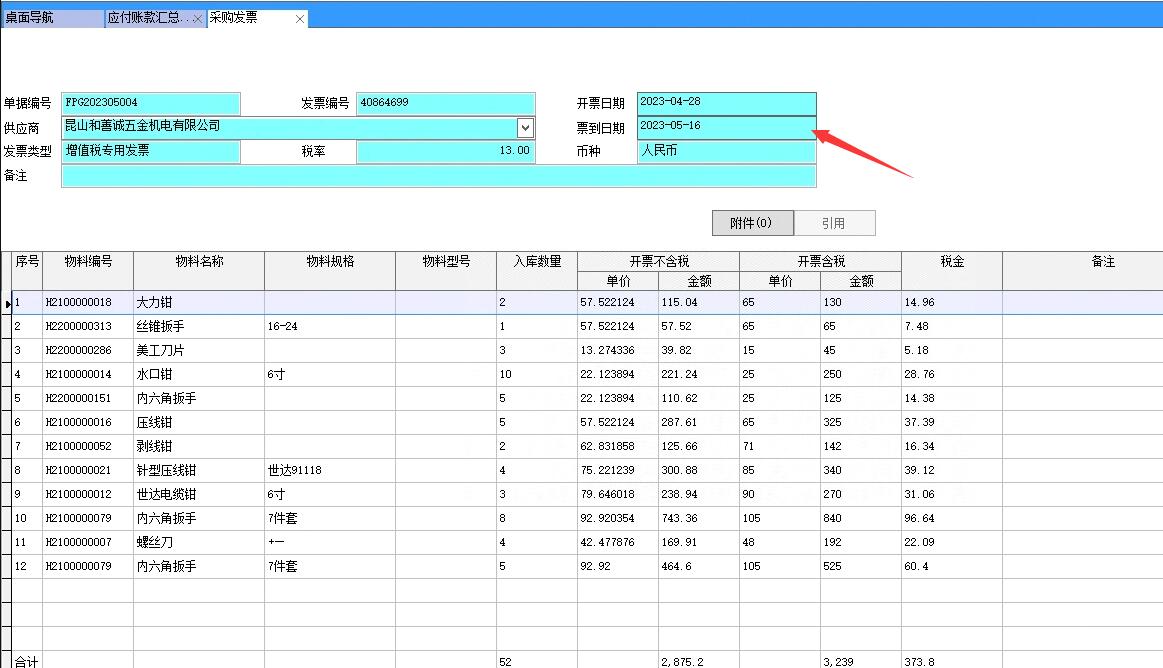
Task: Close the 采购发票 tab
Action: 299,19
